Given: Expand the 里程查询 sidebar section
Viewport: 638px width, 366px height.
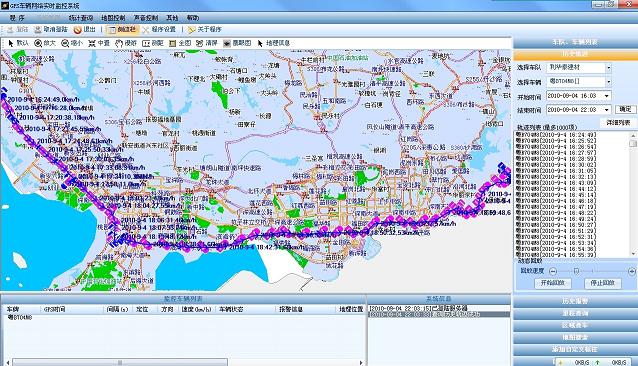Looking at the screenshot, I should (x=575, y=313).
